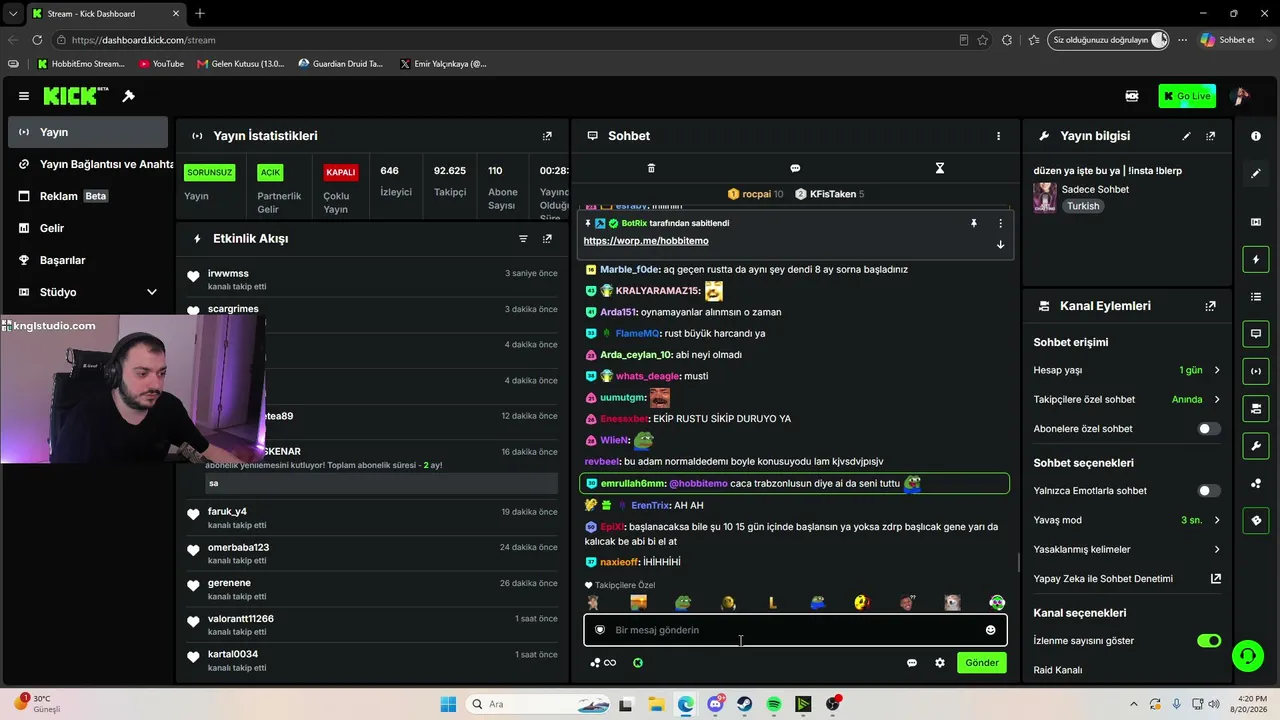
Task: Click the lightning bolt icon in right sidebar
Action: (x=1256, y=260)
